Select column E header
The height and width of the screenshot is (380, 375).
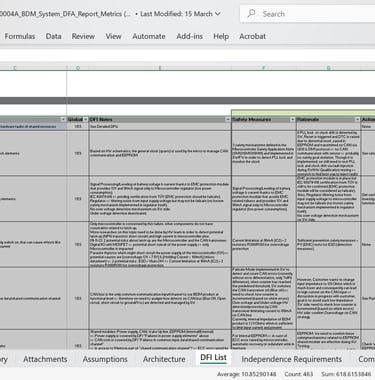pyautogui.click(x=160, y=68)
